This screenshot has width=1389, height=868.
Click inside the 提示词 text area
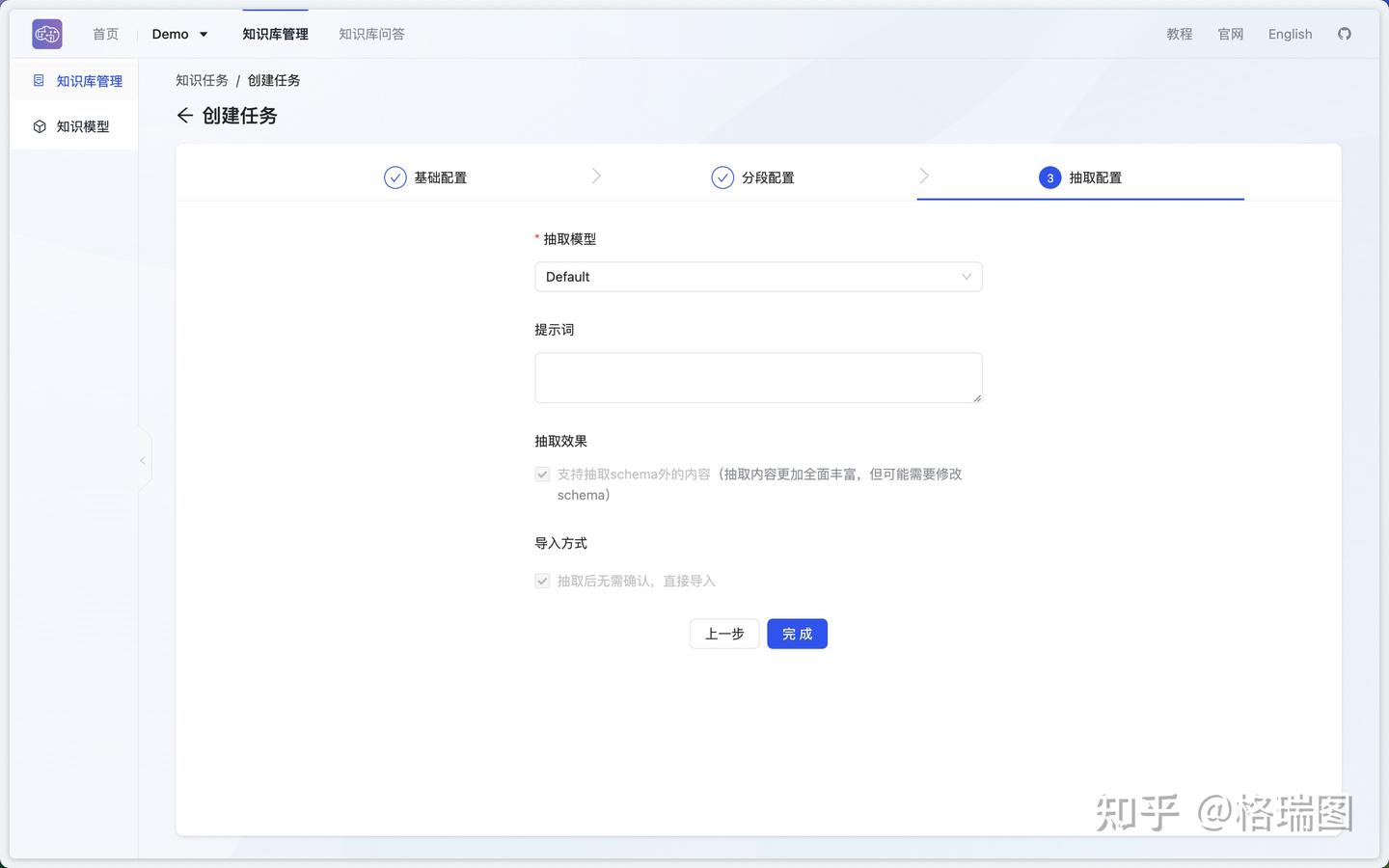pos(758,377)
